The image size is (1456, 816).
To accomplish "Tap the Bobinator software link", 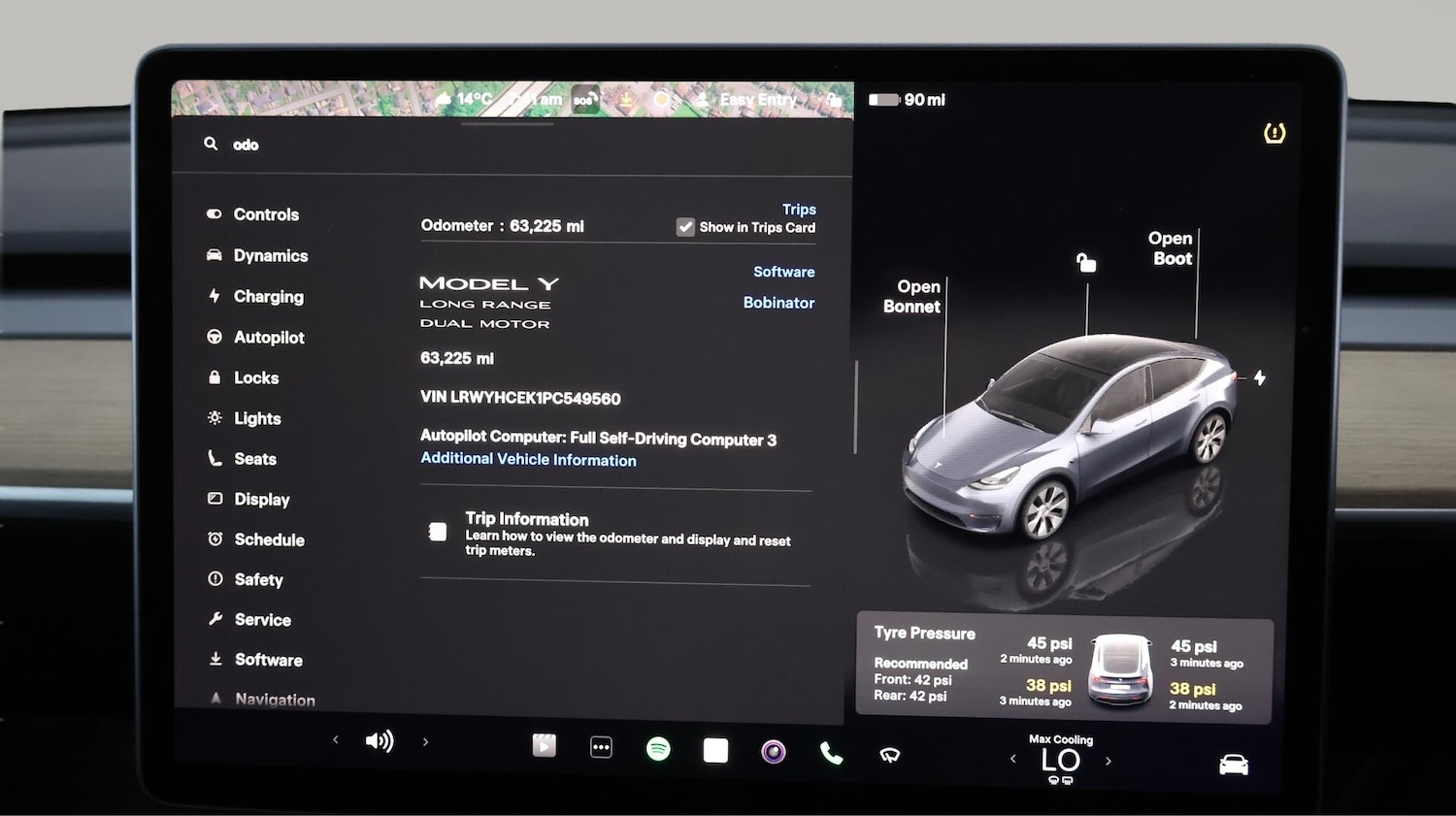I will click(778, 303).
